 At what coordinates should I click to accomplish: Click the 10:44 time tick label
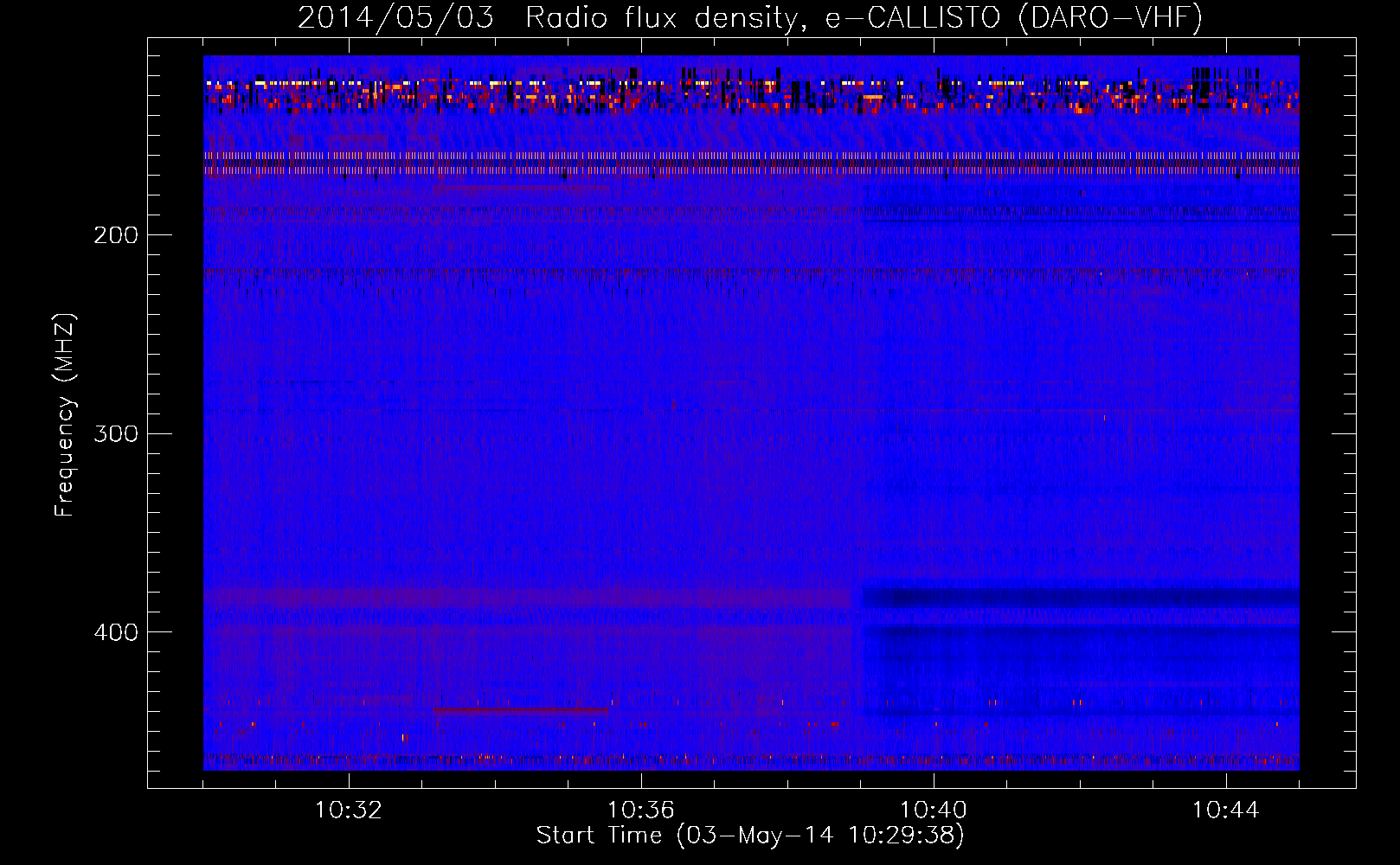1226,811
